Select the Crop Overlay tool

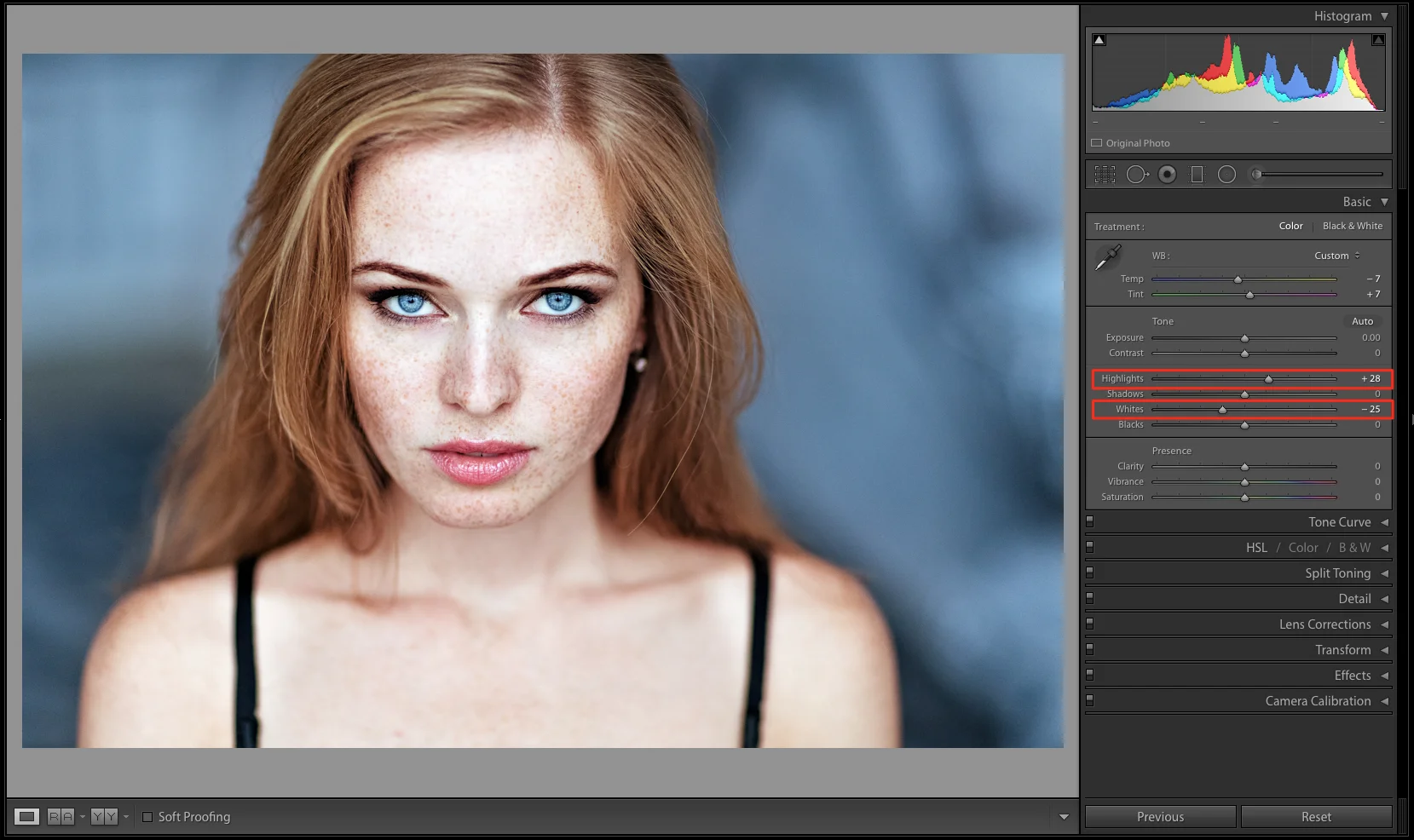pyautogui.click(x=1105, y=175)
